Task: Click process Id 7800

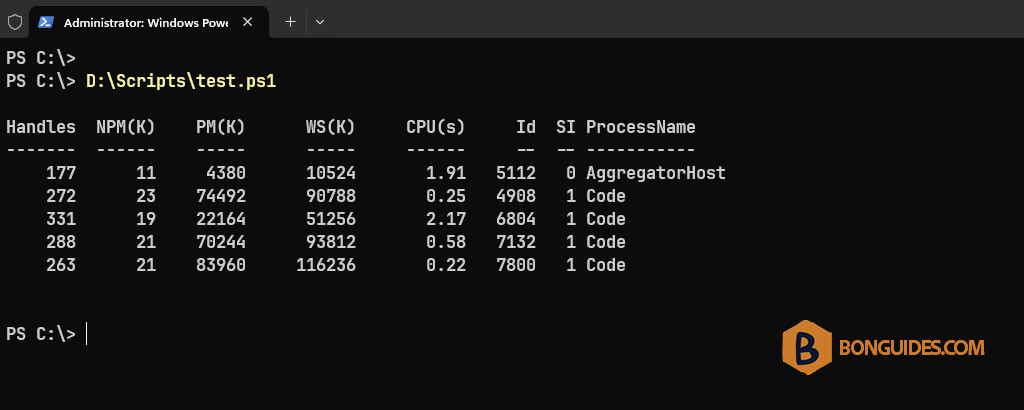Action: tap(516, 265)
